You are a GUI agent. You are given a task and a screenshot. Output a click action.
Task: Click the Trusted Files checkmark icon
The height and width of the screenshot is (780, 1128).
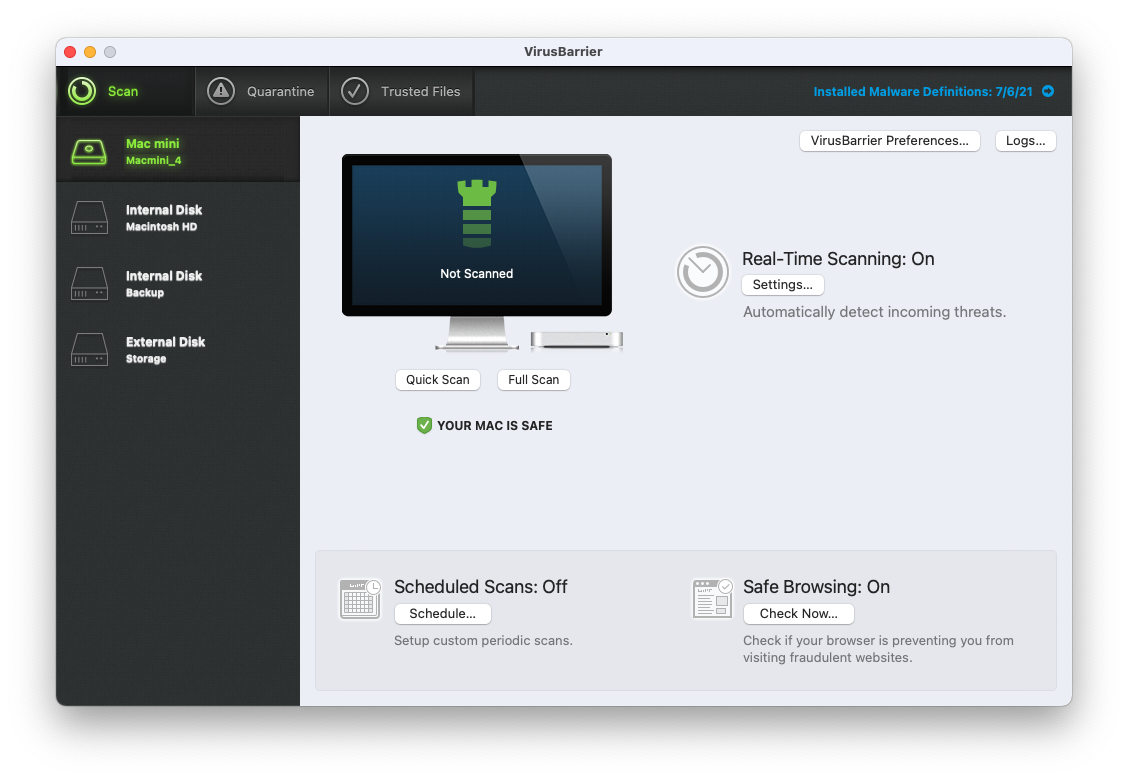point(355,91)
